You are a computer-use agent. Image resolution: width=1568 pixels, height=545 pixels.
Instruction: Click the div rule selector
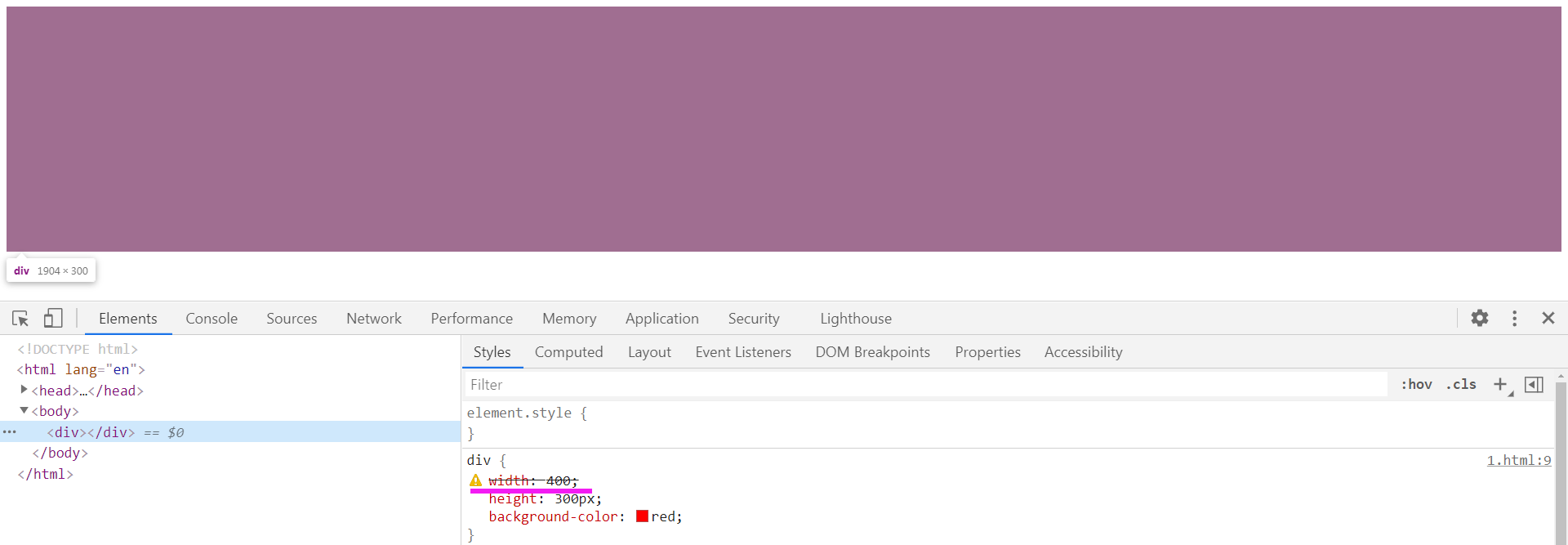click(479, 461)
